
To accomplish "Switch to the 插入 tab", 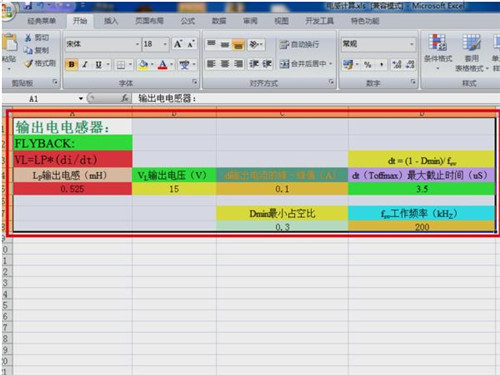I will point(111,21).
